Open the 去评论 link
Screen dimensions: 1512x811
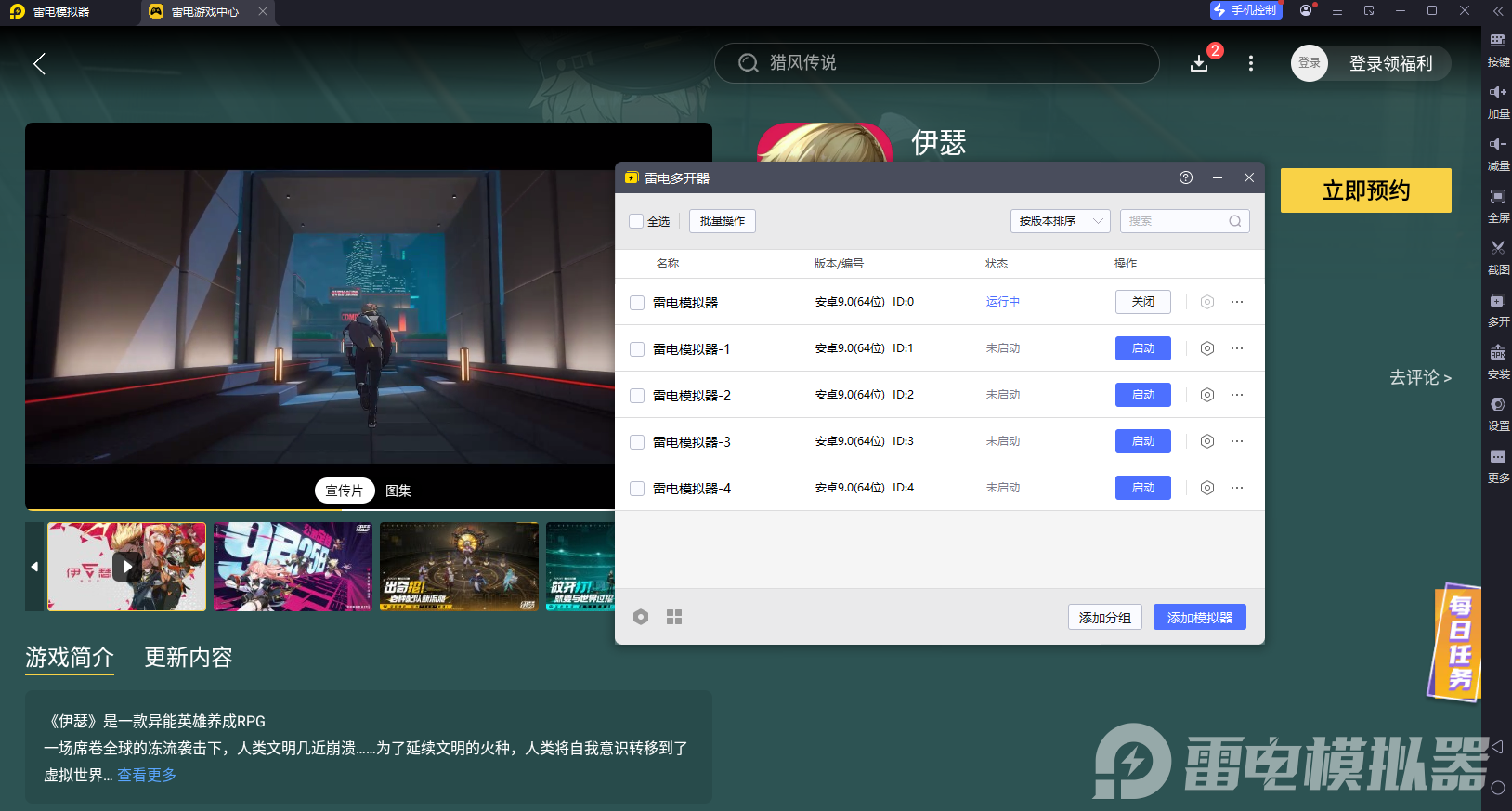click(x=1420, y=377)
